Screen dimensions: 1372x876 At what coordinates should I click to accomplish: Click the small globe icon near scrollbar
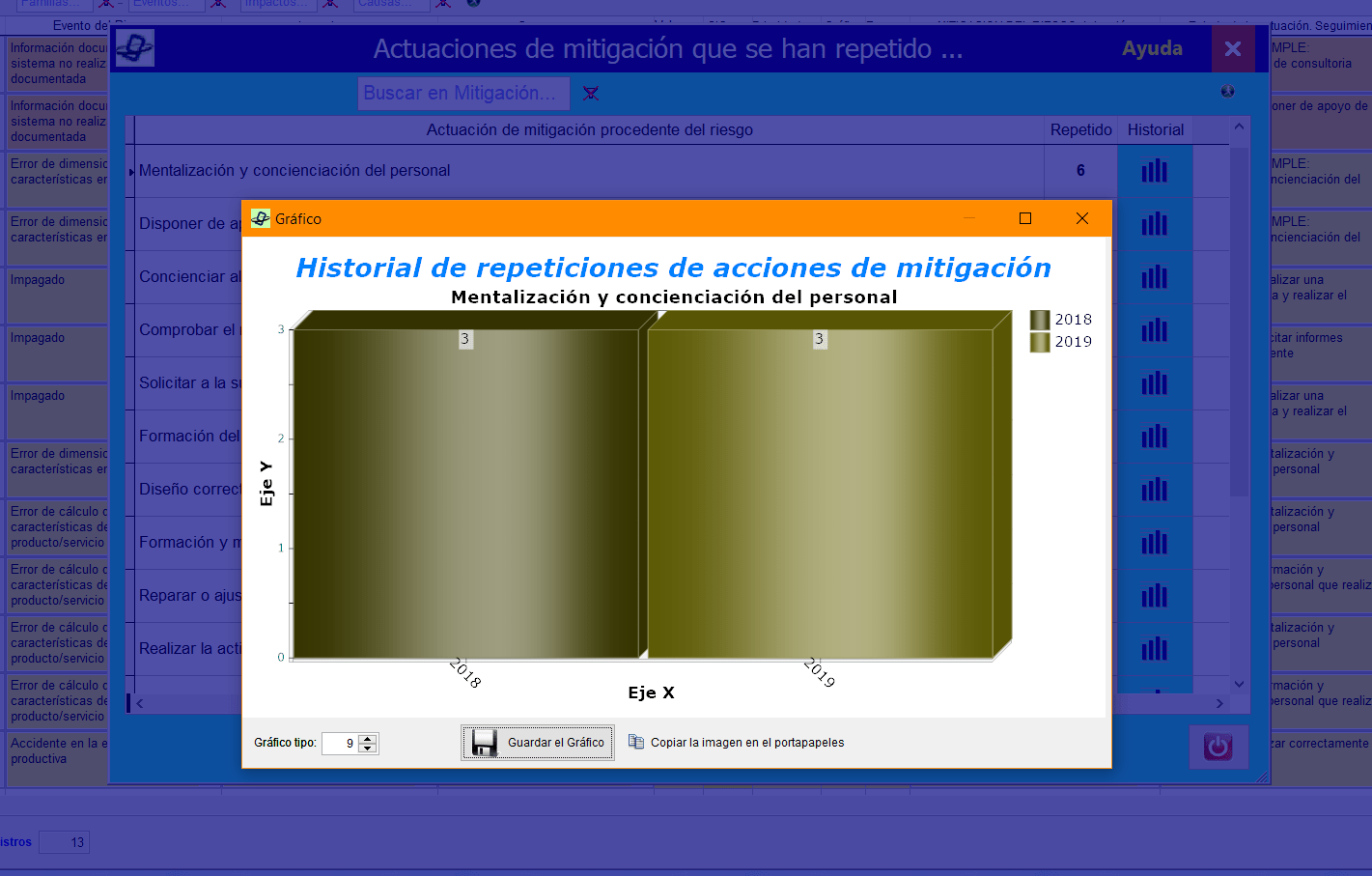(1228, 92)
